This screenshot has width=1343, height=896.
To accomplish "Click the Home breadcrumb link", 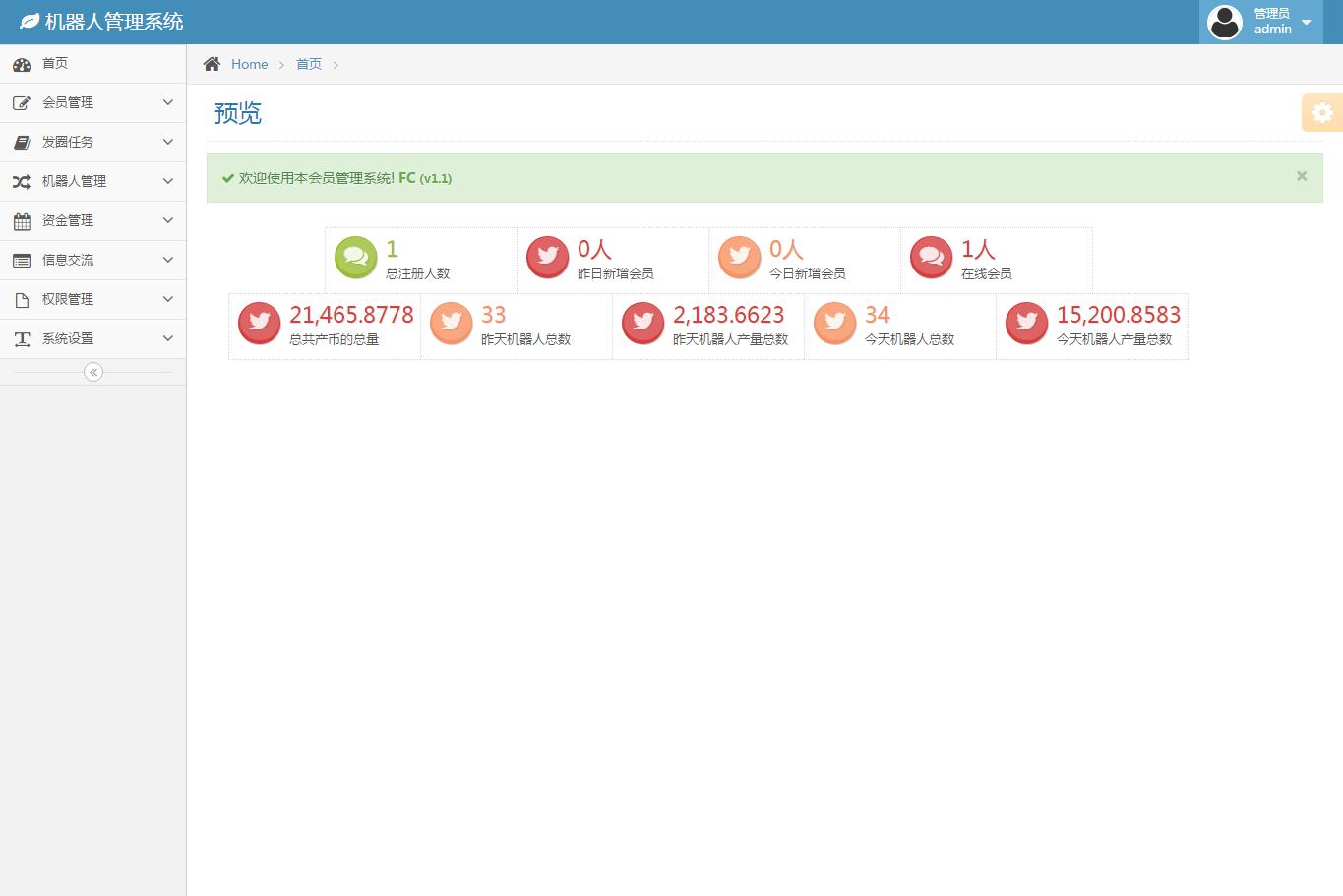I will [249, 64].
